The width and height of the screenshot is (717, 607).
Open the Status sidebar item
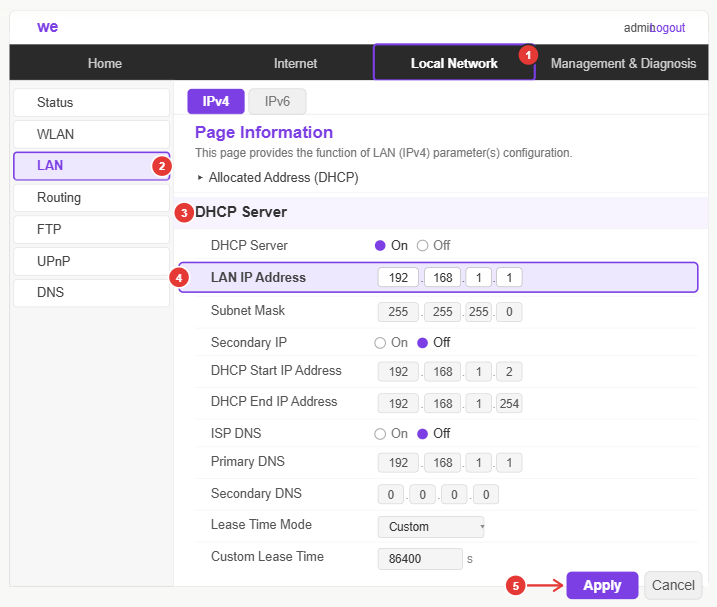[x=91, y=102]
